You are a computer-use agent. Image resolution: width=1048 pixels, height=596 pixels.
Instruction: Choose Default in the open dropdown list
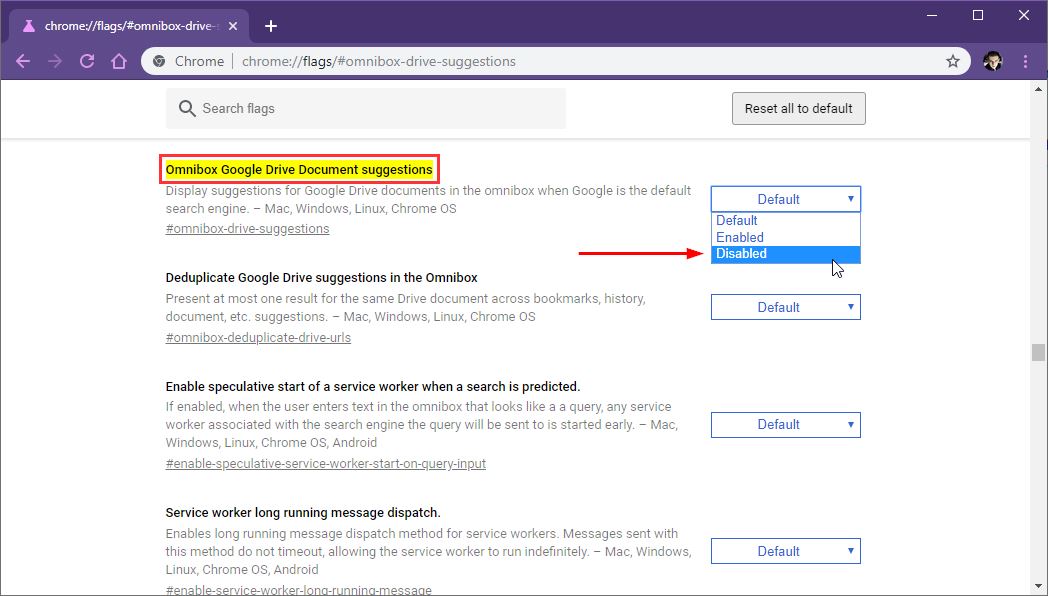tap(786, 220)
